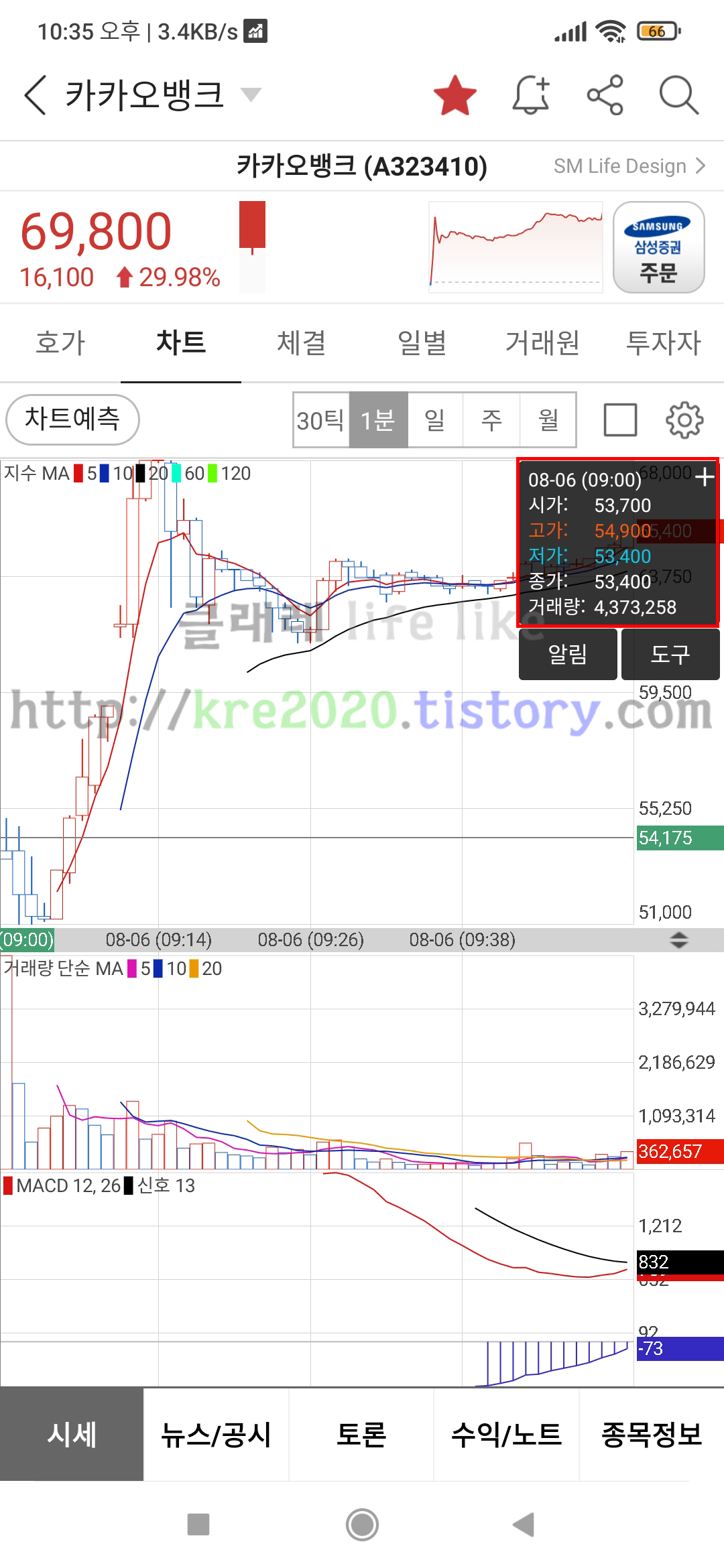This screenshot has width=724, height=1568.
Task: Tap the Wi-Fi icon in status bar
Action: (611, 31)
